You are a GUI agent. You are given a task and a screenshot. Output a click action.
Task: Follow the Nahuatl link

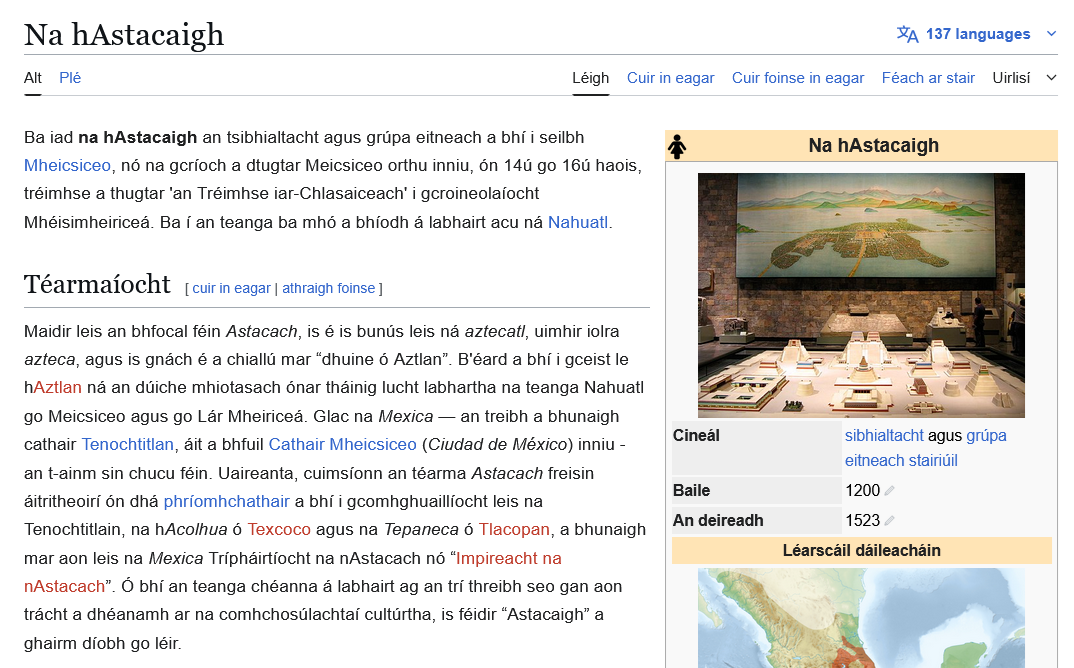577,222
